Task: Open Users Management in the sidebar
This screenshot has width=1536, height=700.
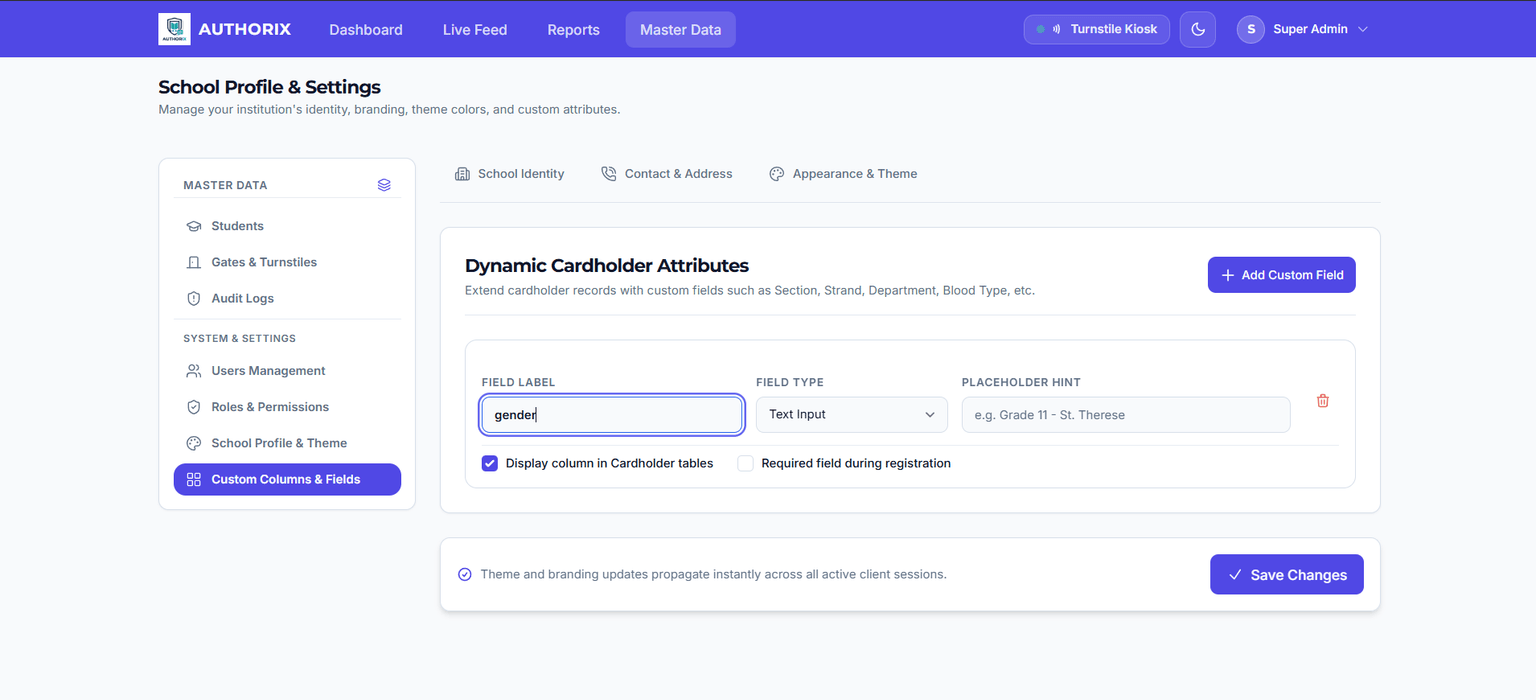Action: click(287, 371)
